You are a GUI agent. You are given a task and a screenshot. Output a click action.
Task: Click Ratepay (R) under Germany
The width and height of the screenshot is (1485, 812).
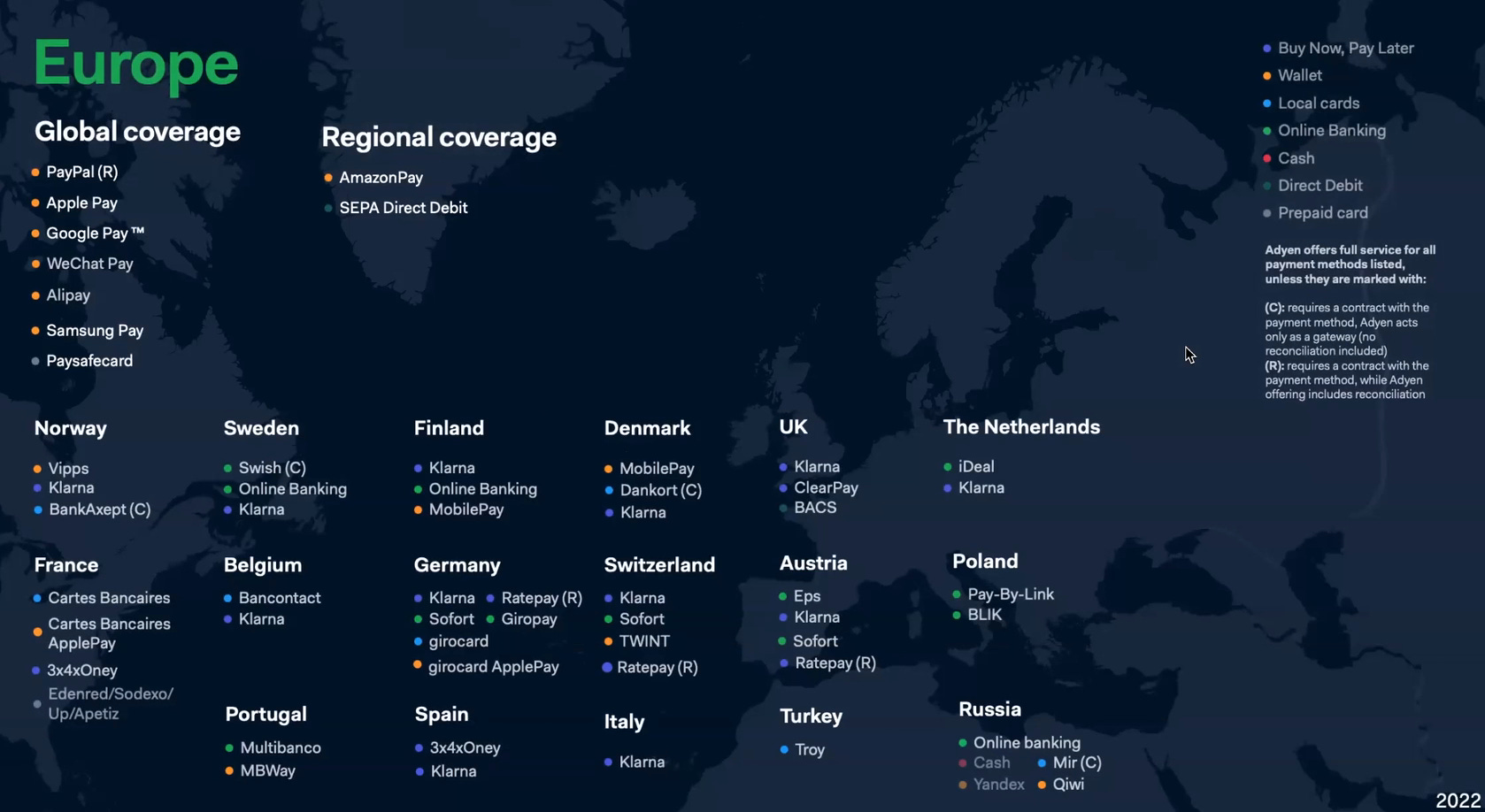tap(542, 598)
